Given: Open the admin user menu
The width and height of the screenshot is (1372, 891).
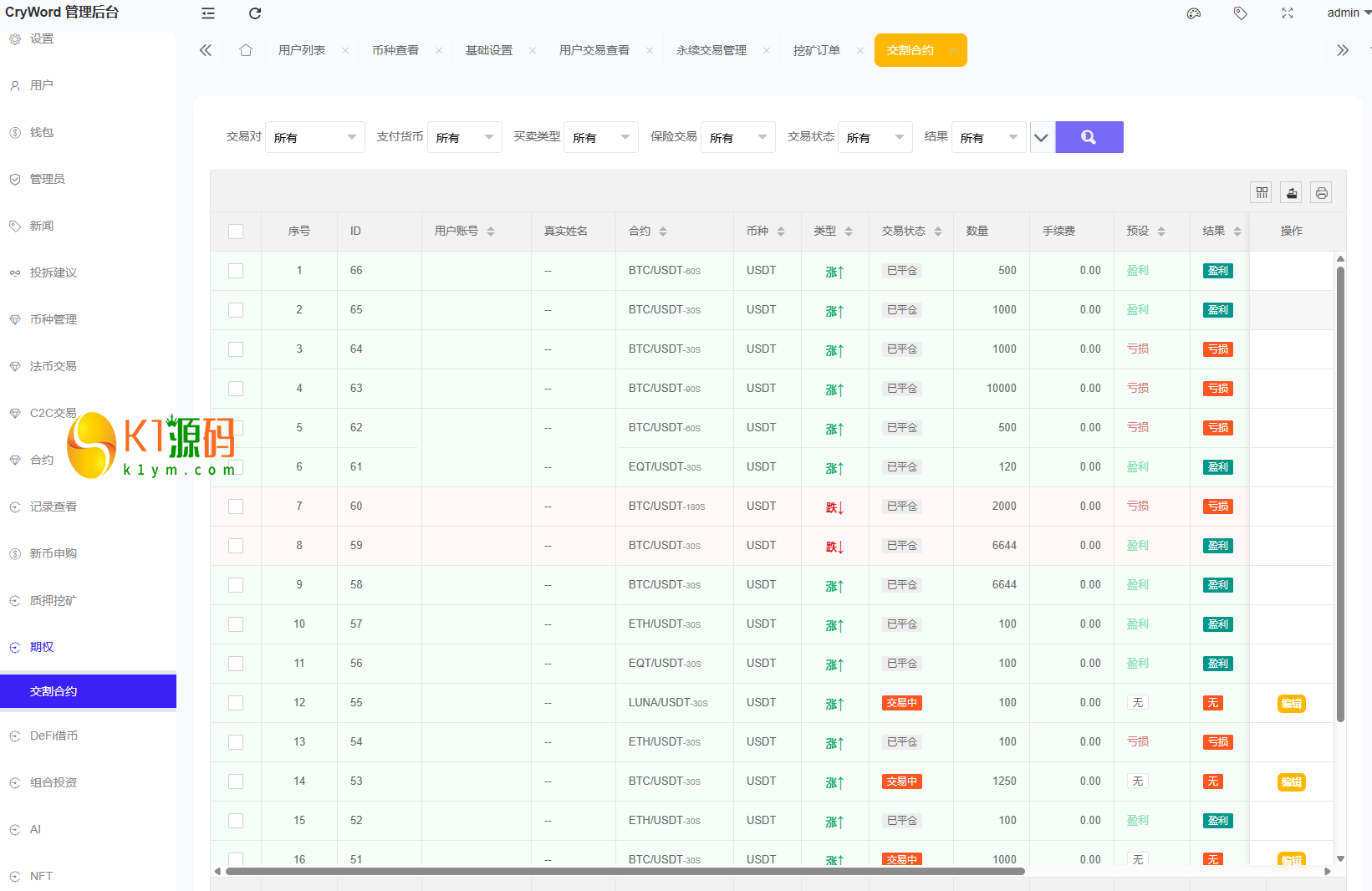Looking at the screenshot, I should pyautogui.click(x=1348, y=13).
